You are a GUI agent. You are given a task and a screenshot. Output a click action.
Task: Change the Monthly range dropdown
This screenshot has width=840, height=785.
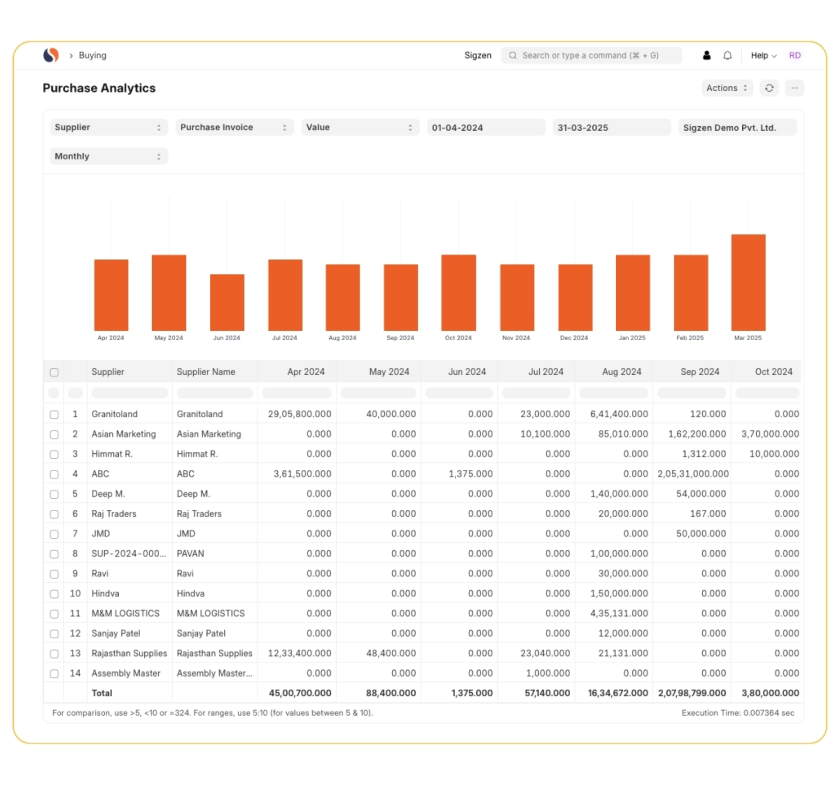click(x=108, y=157)
